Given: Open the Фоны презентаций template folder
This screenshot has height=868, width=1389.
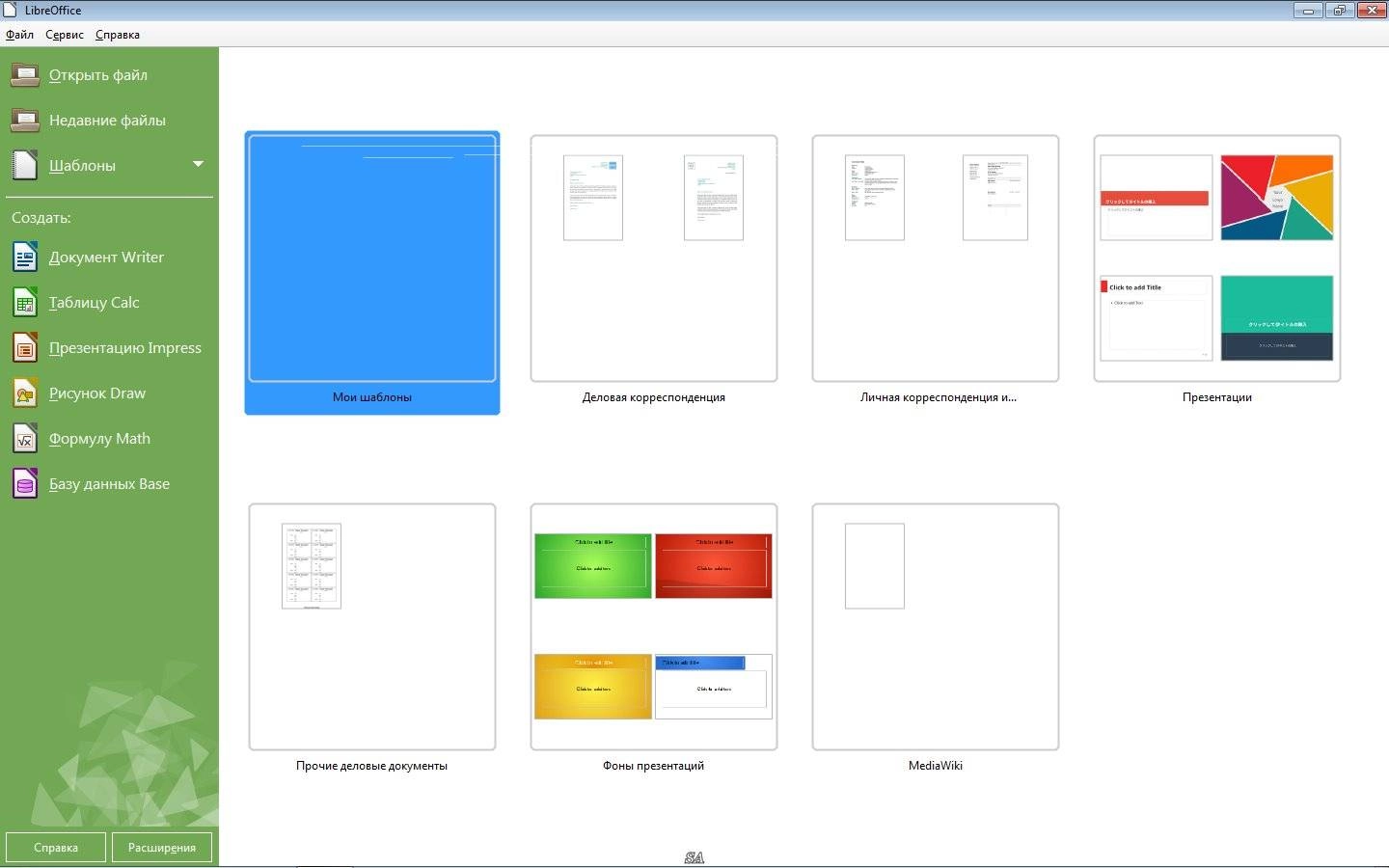Looking at the screenshot, I should pos(654,627).
